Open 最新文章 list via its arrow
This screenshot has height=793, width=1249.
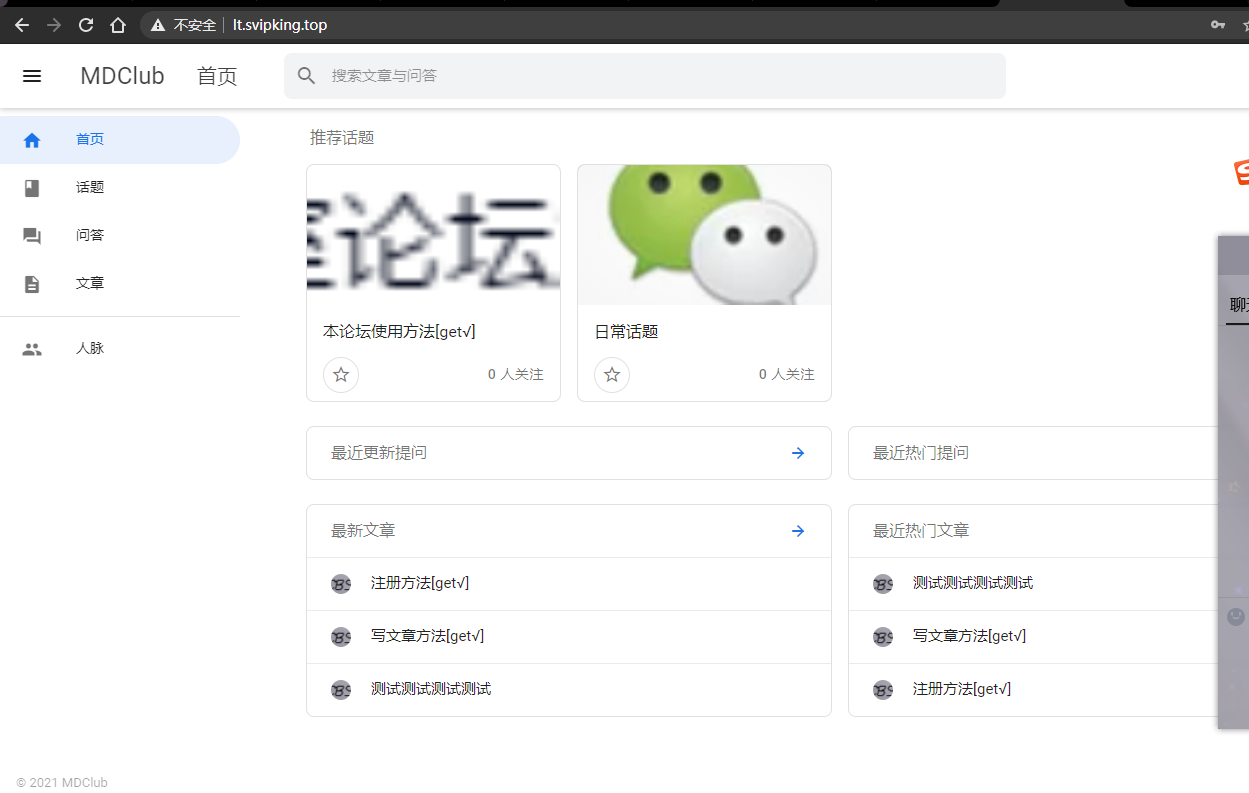(798, 531)
